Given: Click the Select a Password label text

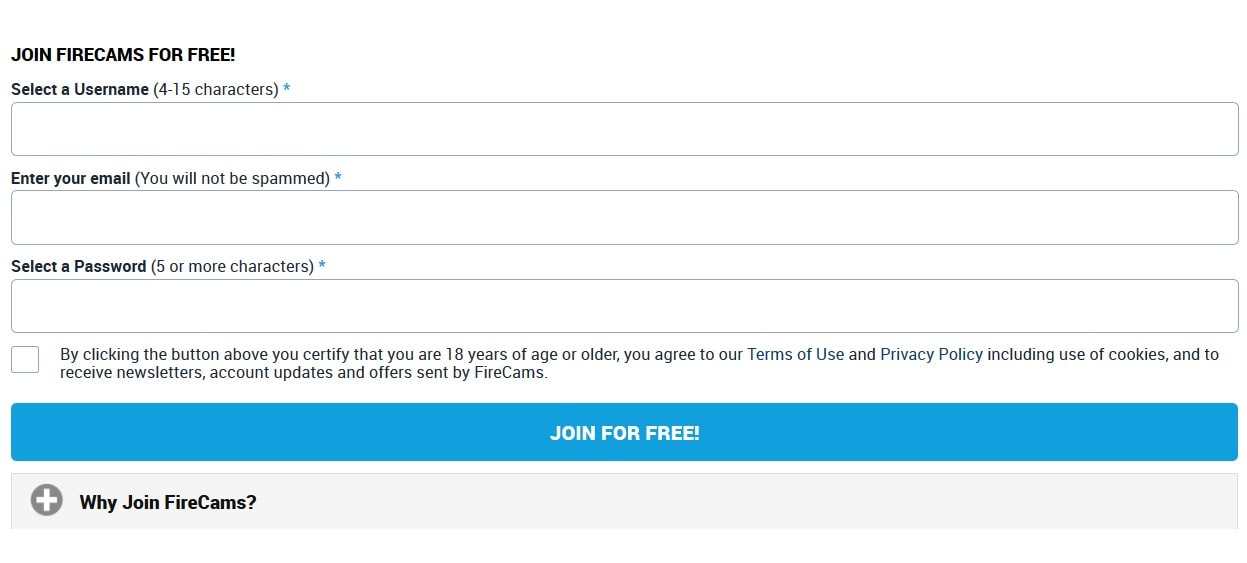Looking at the screenshot, I should (x=78, y=266).
